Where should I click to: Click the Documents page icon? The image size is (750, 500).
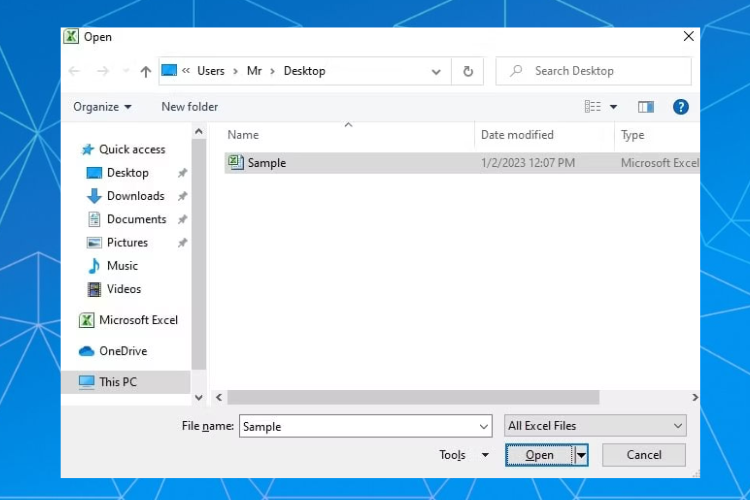point(94,219)
